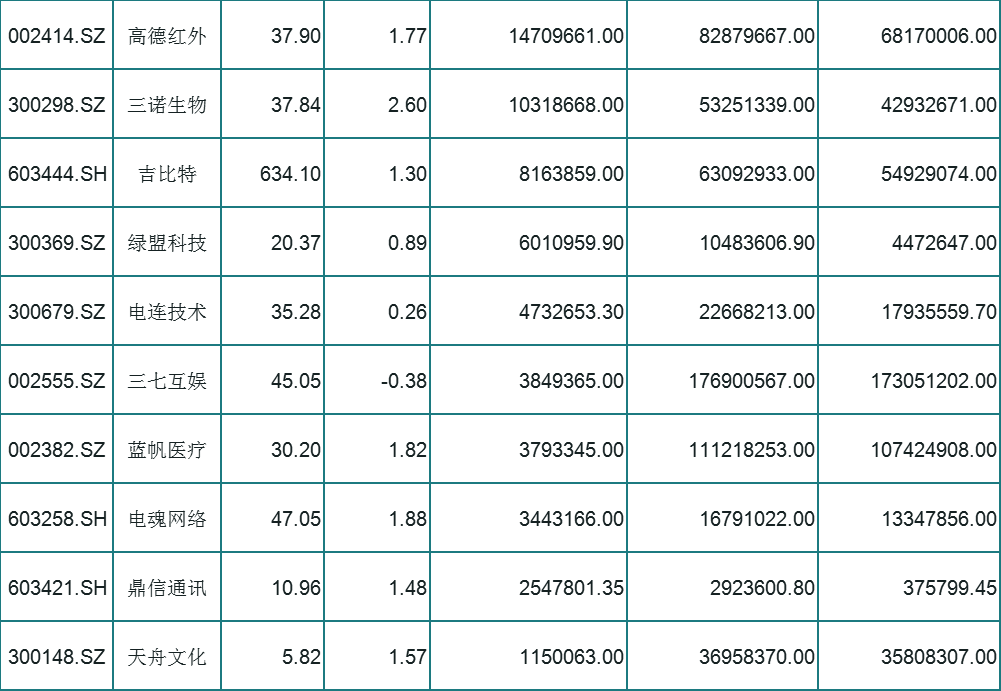
Task: Select value 6010959.90 cell
Action: (x=529, y=241)
